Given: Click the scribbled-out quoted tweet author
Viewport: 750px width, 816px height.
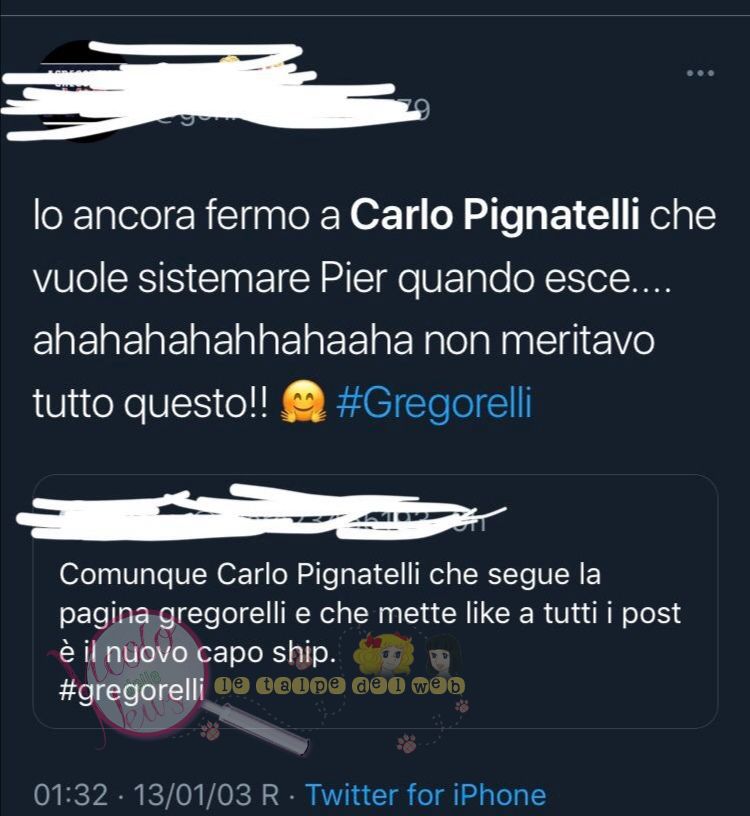Looking at the screenshot, I should tap(260, 513).
